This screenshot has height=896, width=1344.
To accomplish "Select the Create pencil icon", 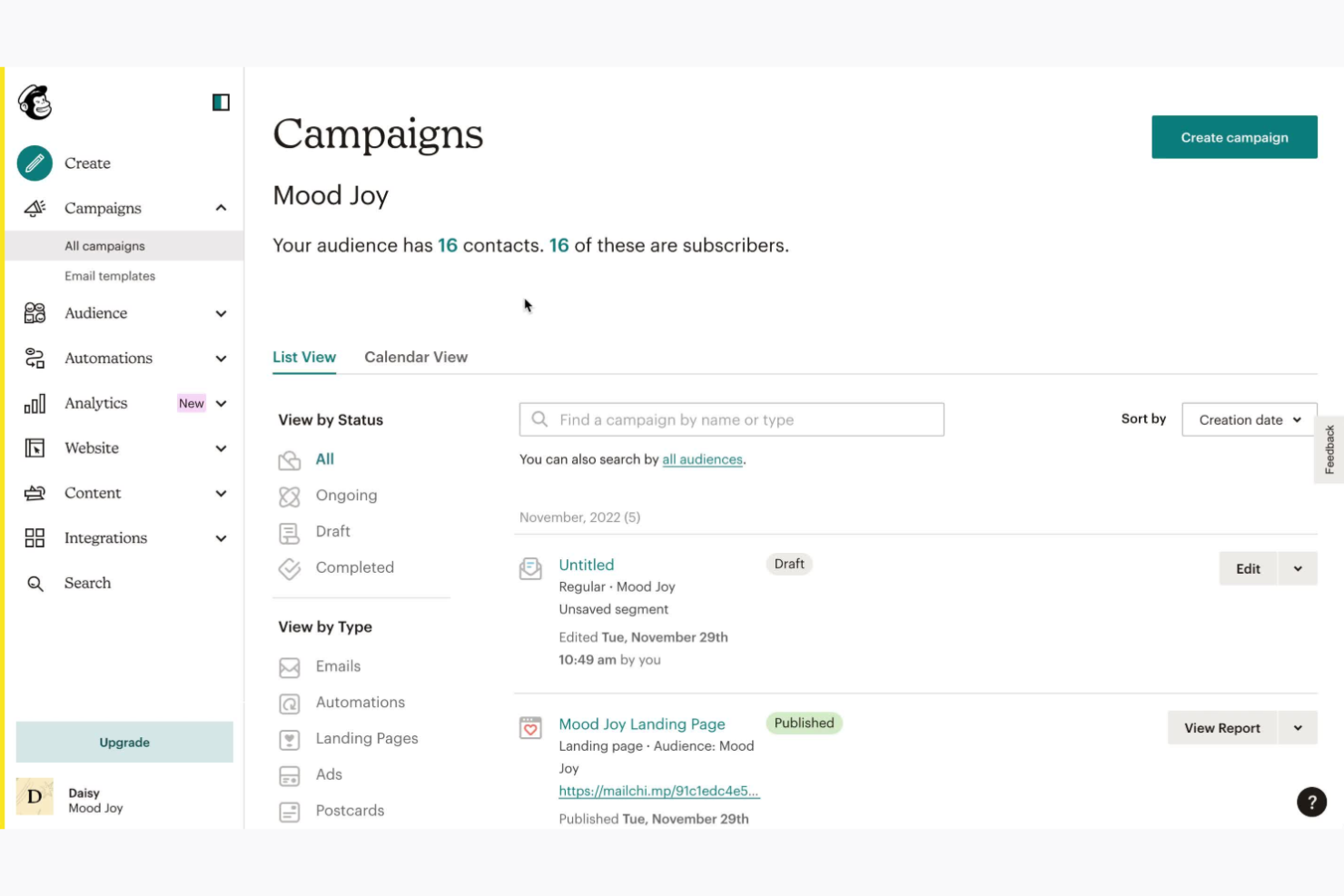I will (x=34, y=163).
